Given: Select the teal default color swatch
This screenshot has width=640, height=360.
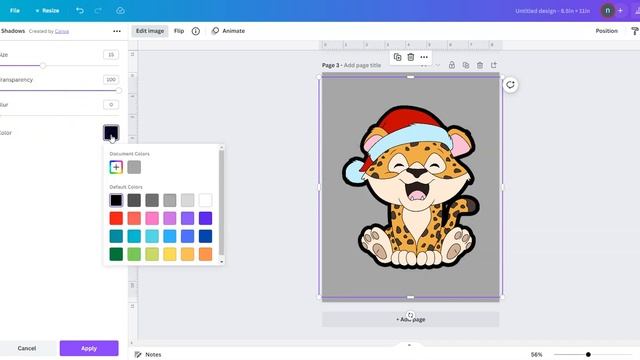Looking at the screenshot, I should [116, 236].
